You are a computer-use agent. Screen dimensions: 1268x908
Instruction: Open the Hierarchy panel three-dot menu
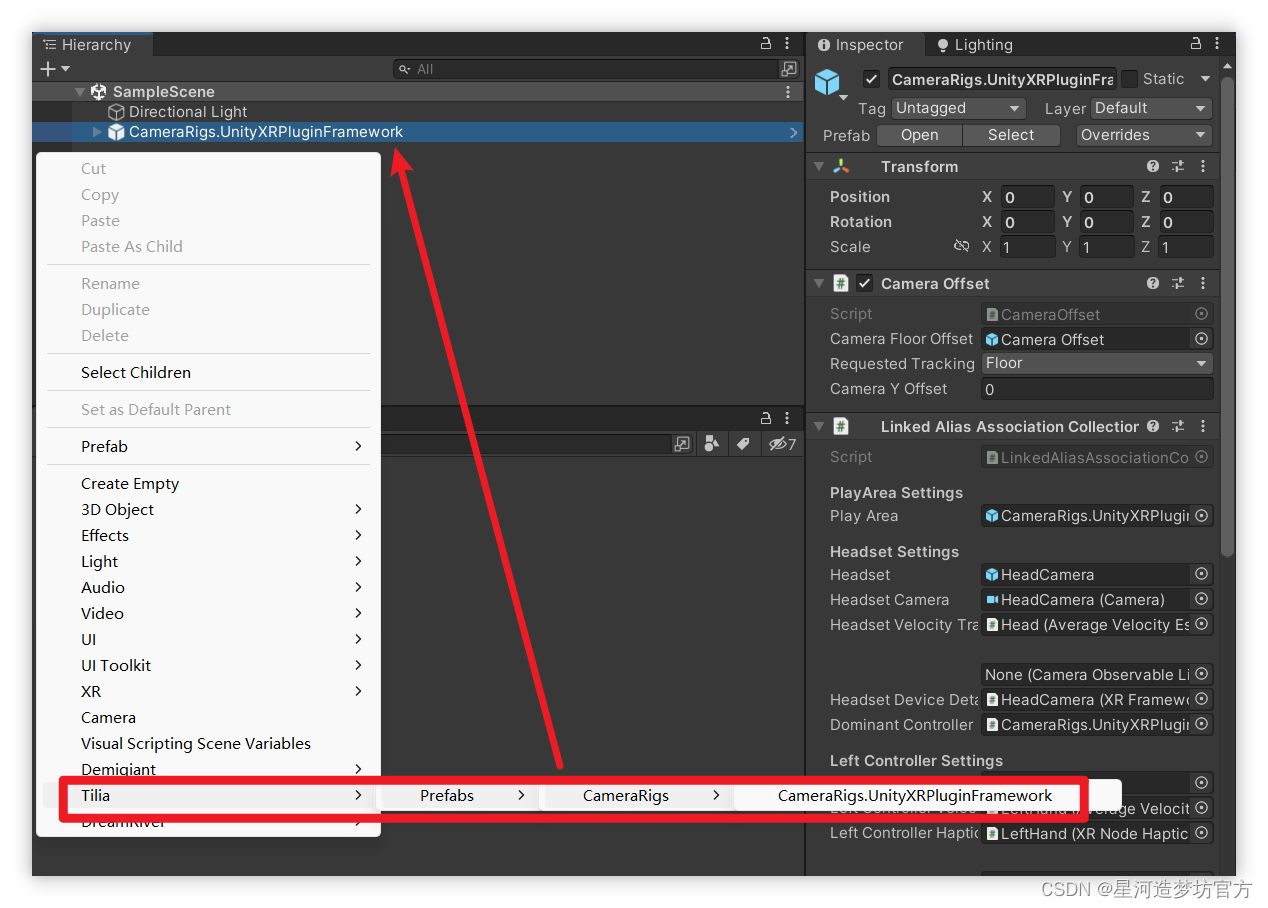pos(788,44)
